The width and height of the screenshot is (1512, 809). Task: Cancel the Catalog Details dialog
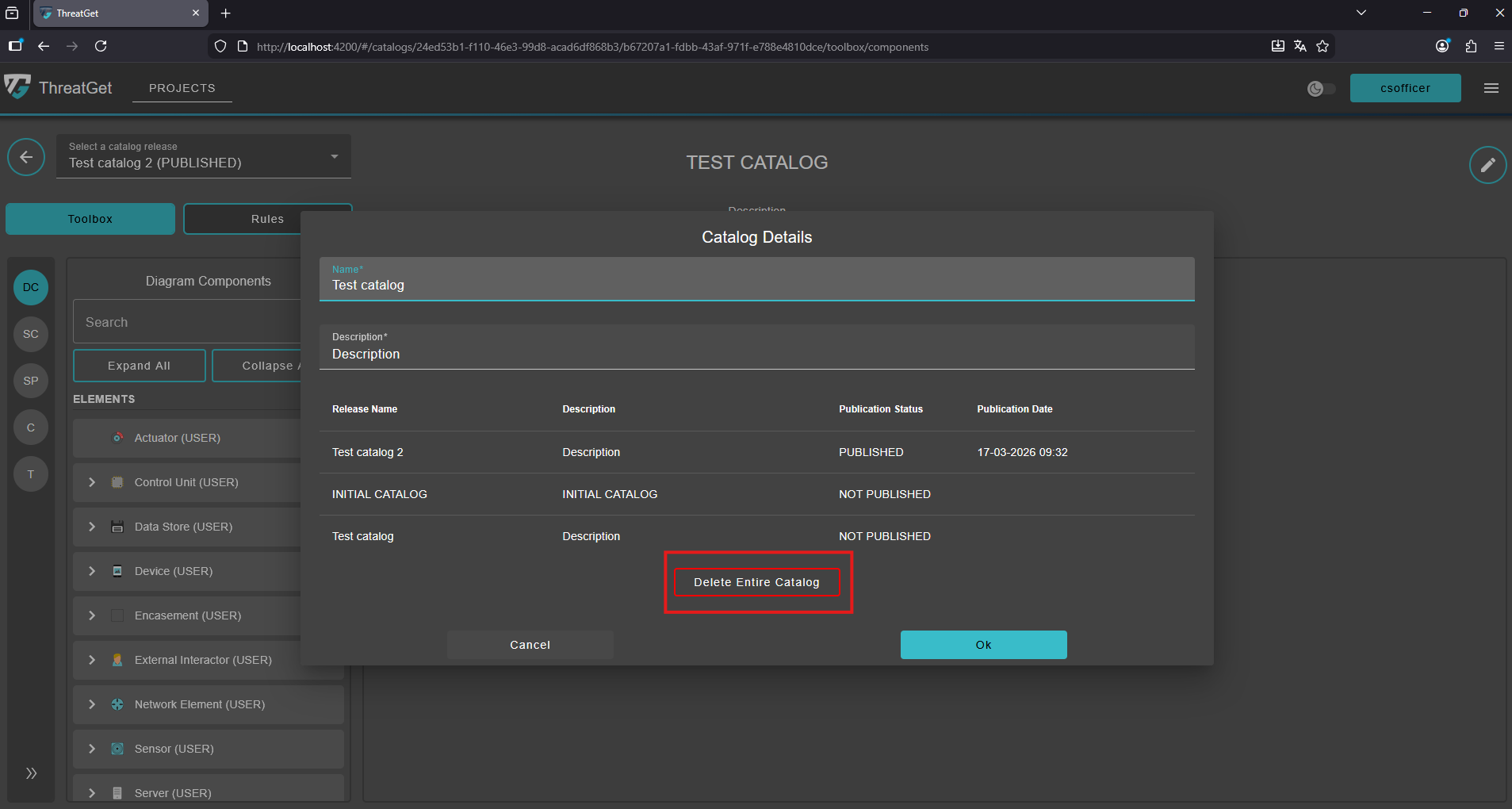(x=530, y=645)
